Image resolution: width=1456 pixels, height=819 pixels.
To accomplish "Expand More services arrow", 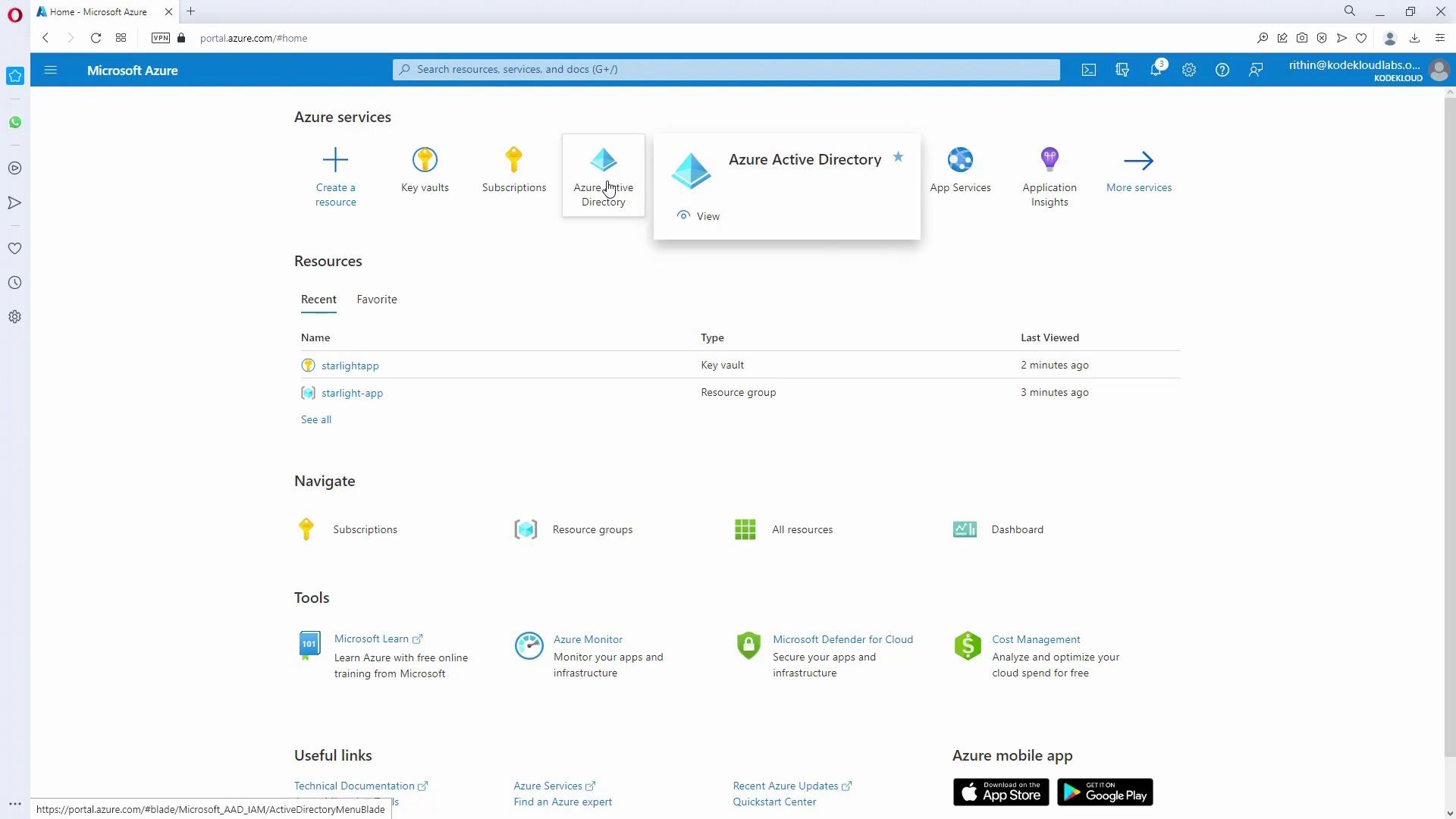I will pos(1138,161).
